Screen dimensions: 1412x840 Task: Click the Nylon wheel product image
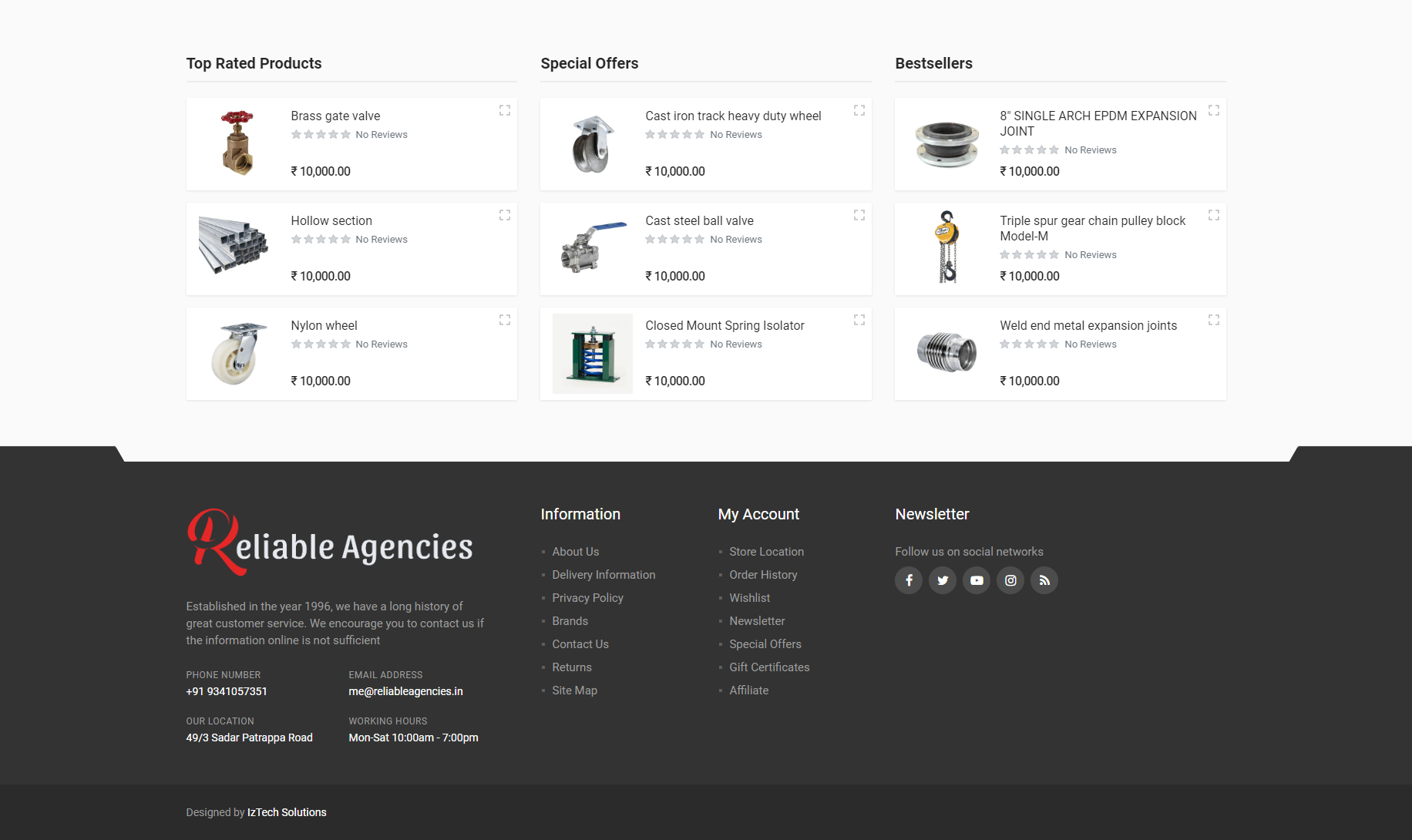(238, 353)
